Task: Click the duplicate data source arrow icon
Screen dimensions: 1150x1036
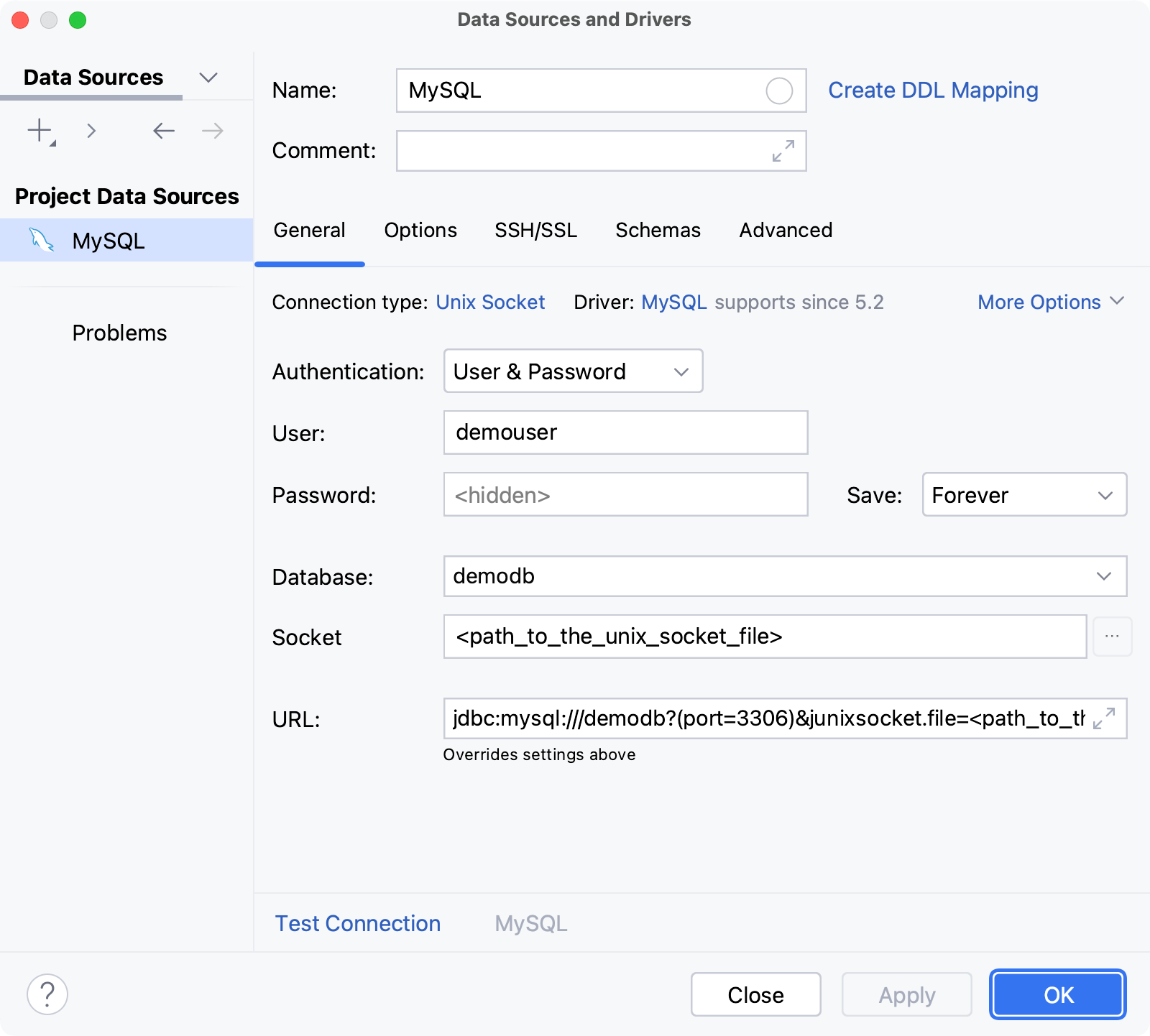Action: 91,130
